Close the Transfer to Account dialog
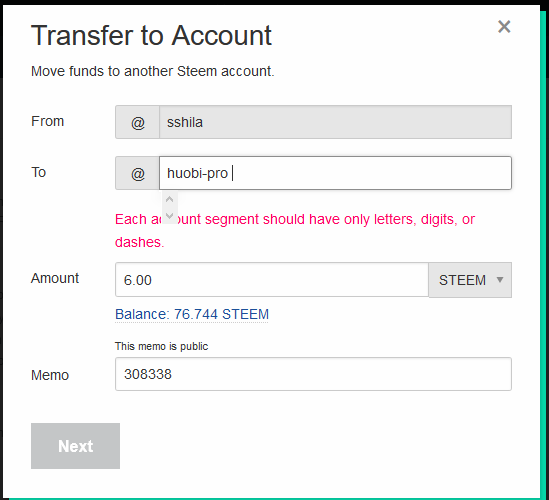 click(x=504, y=27)
